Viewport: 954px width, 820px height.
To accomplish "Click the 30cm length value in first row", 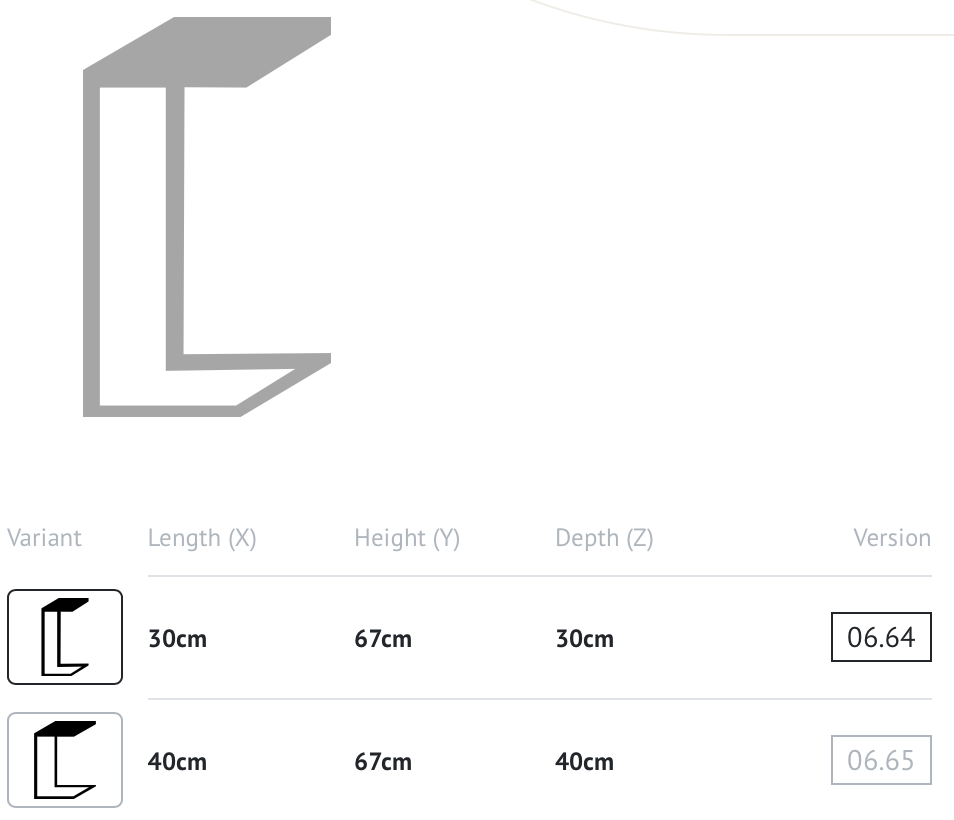I will pyautogui.click(x=177, y=639).
